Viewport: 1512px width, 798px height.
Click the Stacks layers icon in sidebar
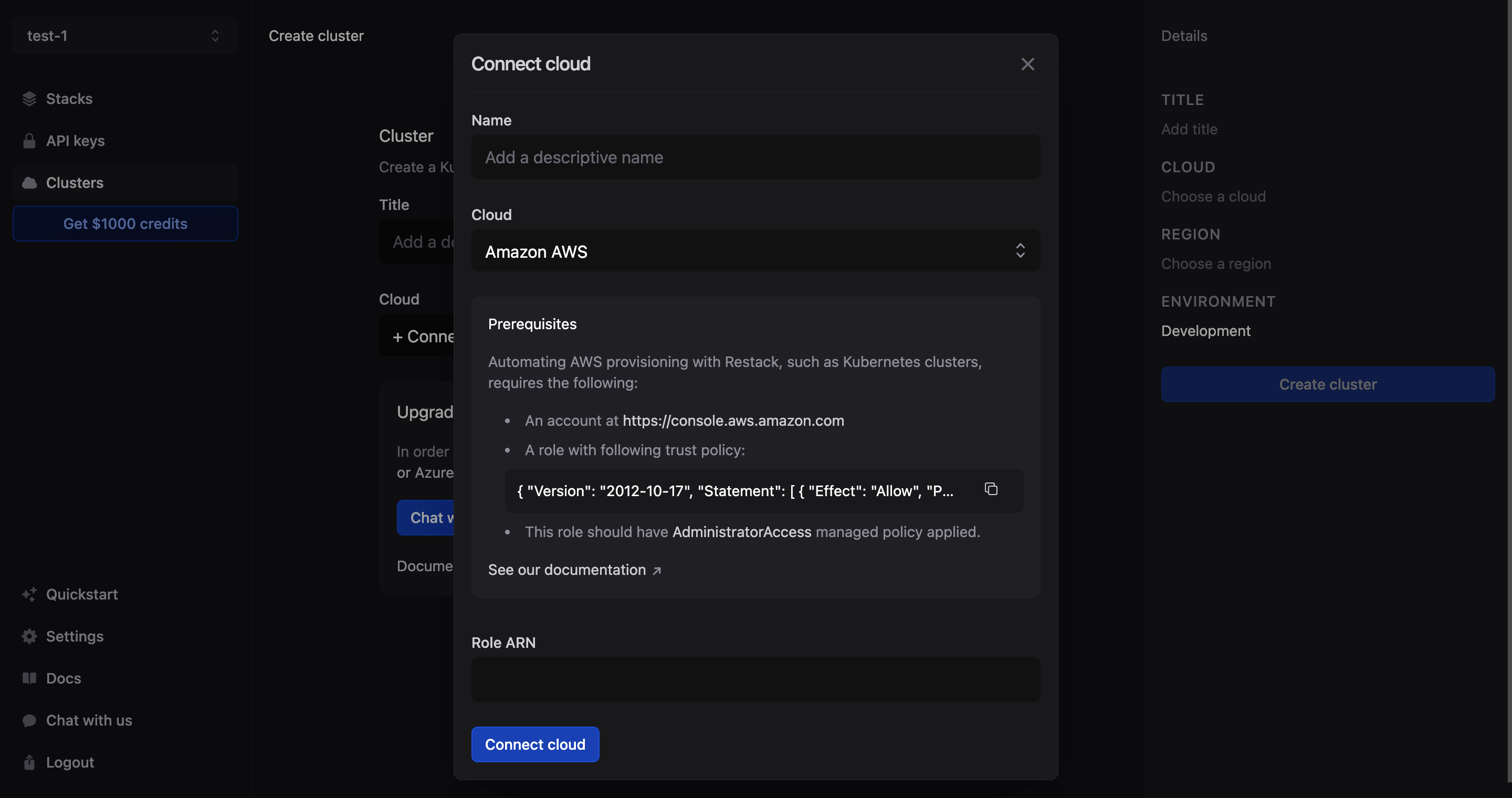[x=29, y=99]
